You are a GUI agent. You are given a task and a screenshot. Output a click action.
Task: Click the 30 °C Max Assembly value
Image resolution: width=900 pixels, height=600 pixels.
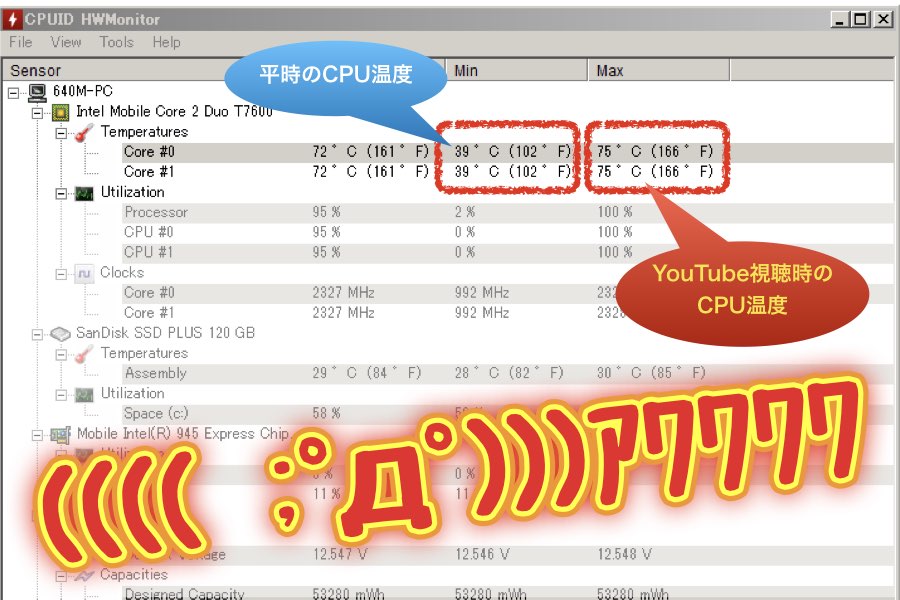tap(651, 373)
